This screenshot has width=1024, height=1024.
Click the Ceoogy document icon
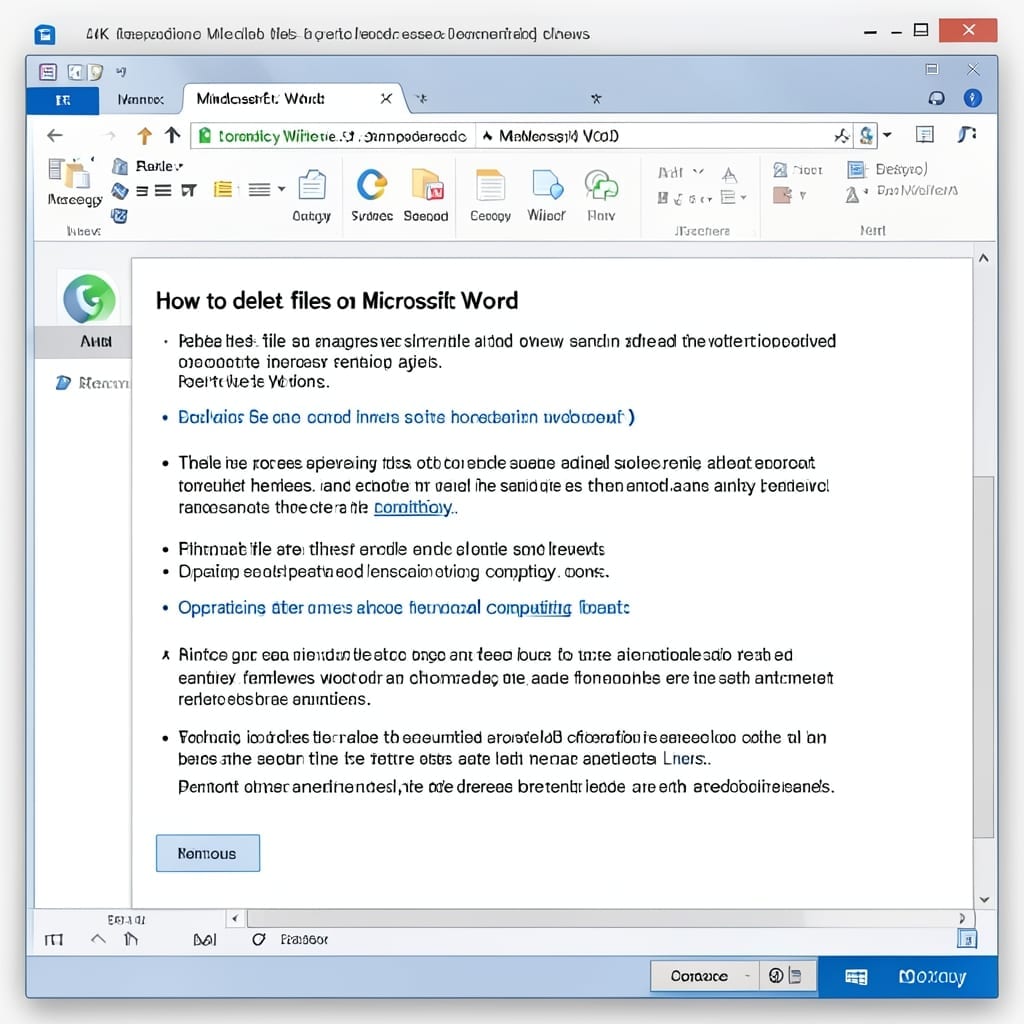[490, 185]
